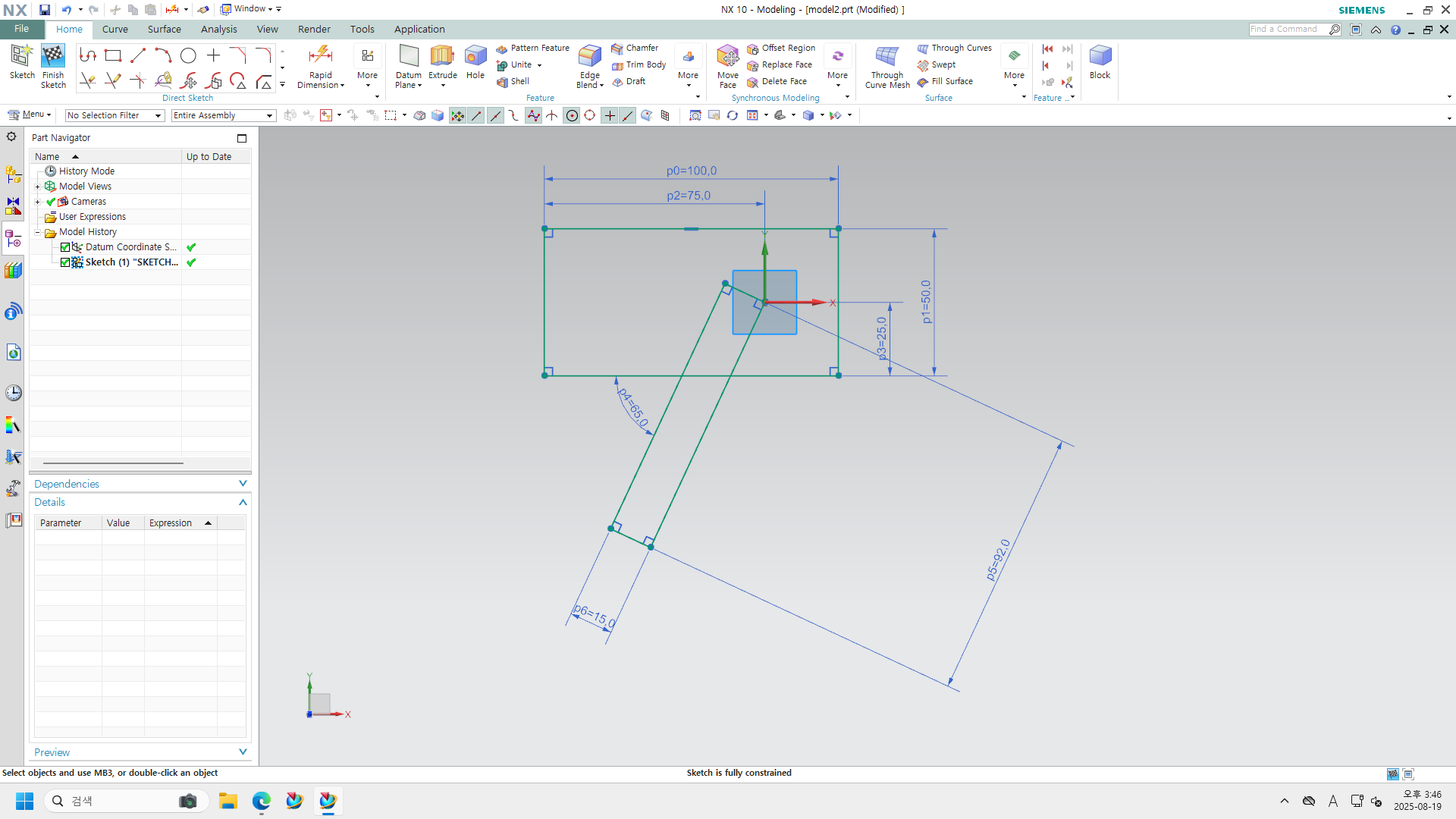Switch to the Analysis ribbon tab
This screenshot has height=819, width=1456.
[x=218, y=29]
